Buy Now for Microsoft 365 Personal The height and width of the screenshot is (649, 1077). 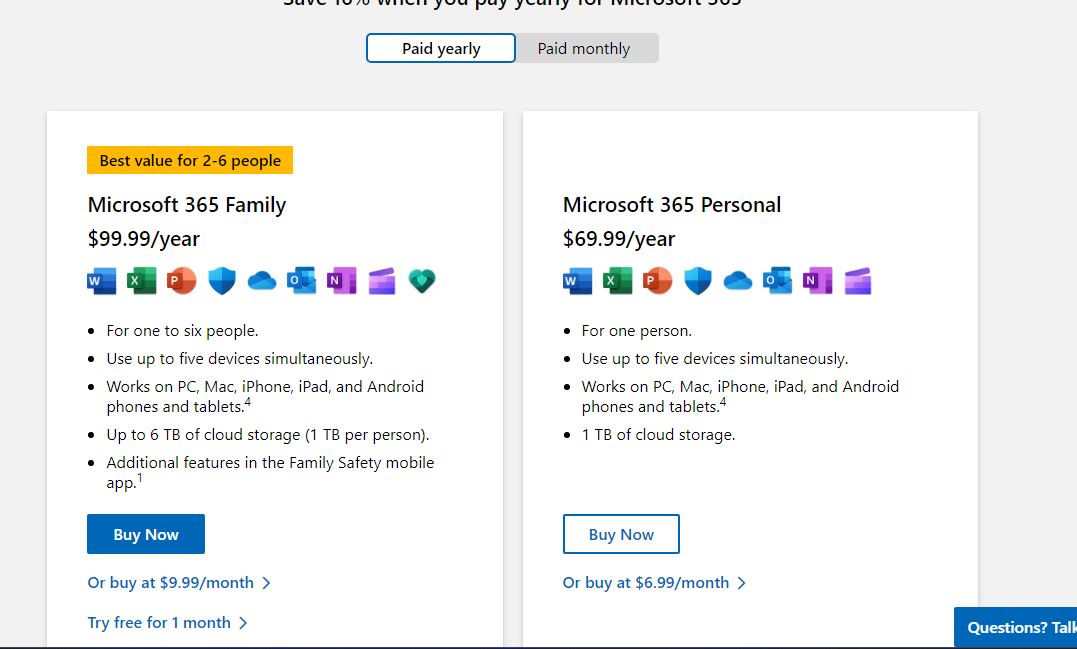[x=620, y=533]
